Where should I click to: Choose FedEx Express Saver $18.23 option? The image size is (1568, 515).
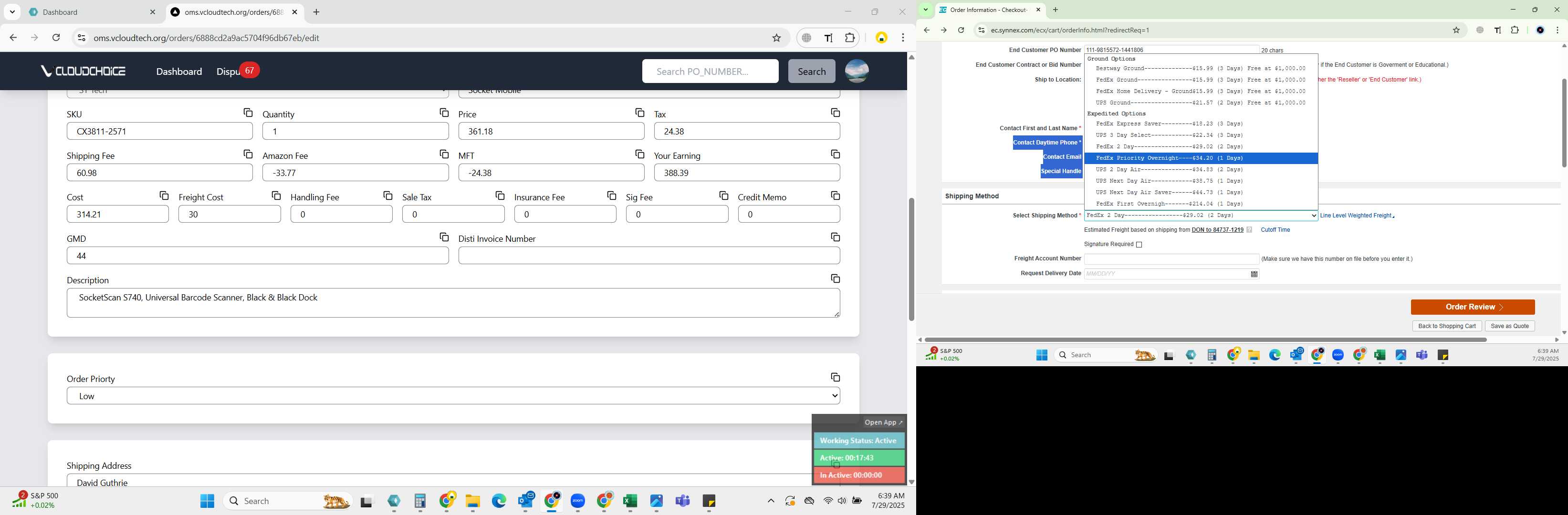[x=1201, y=124]
